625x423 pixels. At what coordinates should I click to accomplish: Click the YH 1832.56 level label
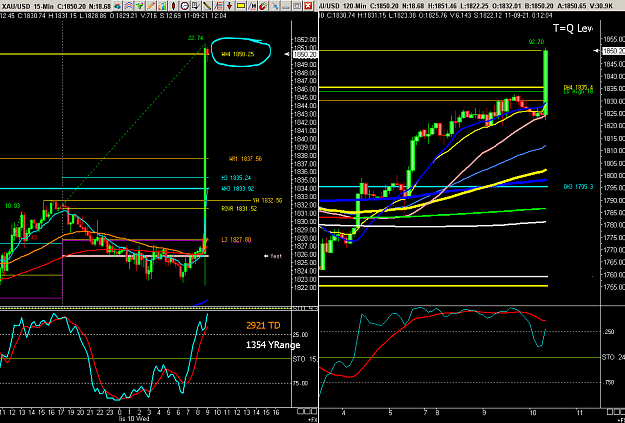pyautogui.click(x=267, y=201)
